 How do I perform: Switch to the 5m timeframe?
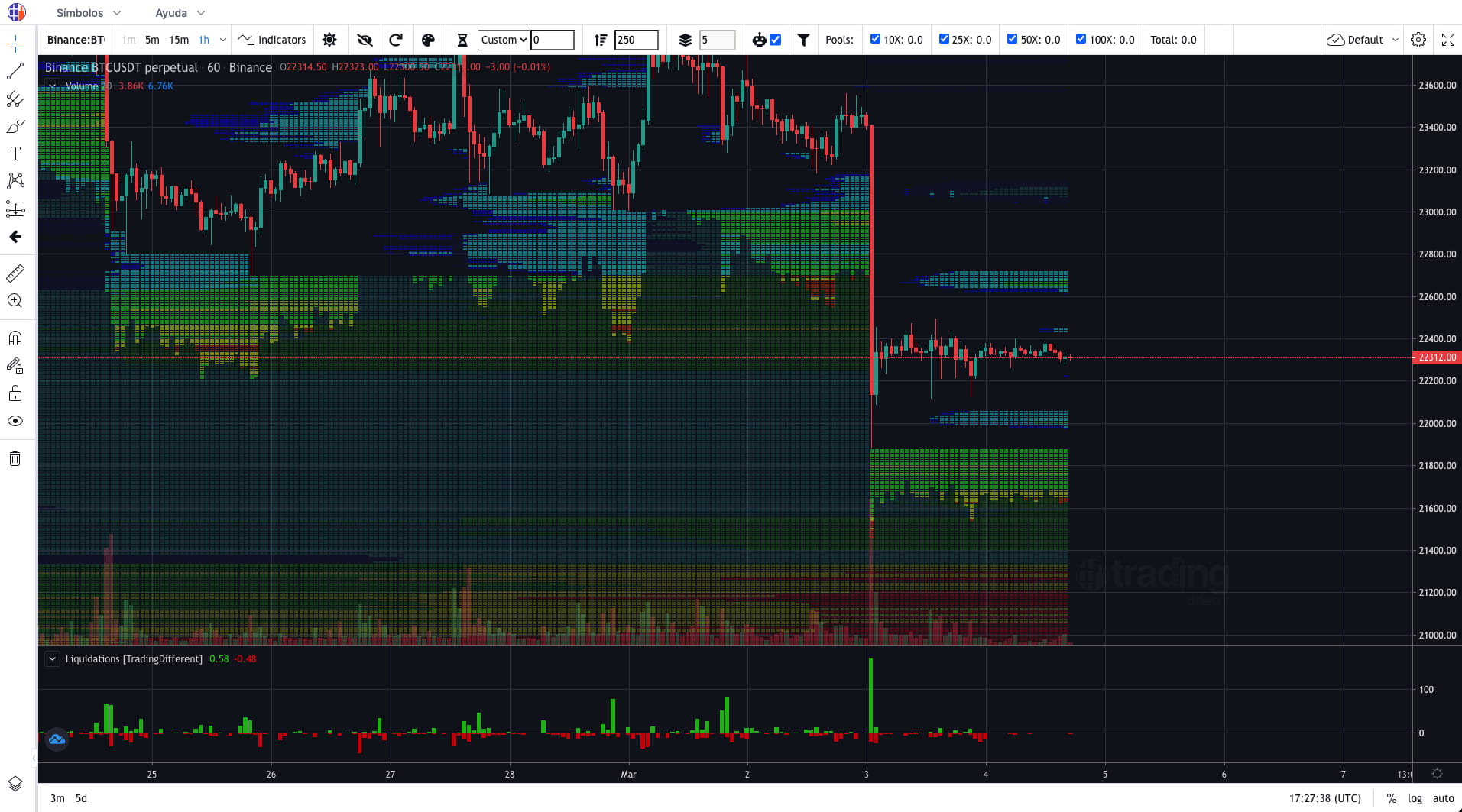pyautogui.click(x=152, y=40)
